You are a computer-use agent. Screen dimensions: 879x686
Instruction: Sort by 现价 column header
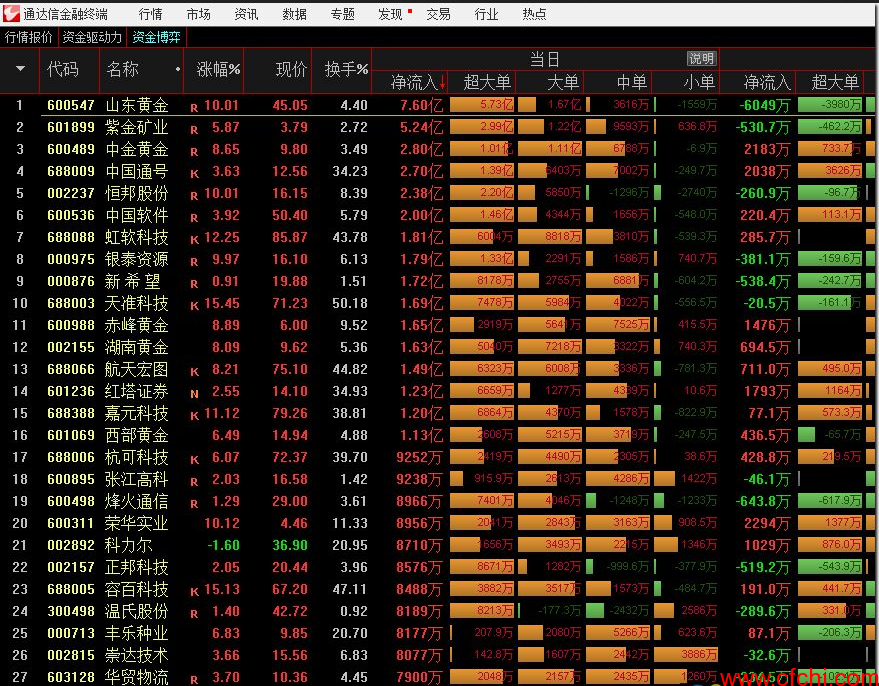click(x=292, y=69)
